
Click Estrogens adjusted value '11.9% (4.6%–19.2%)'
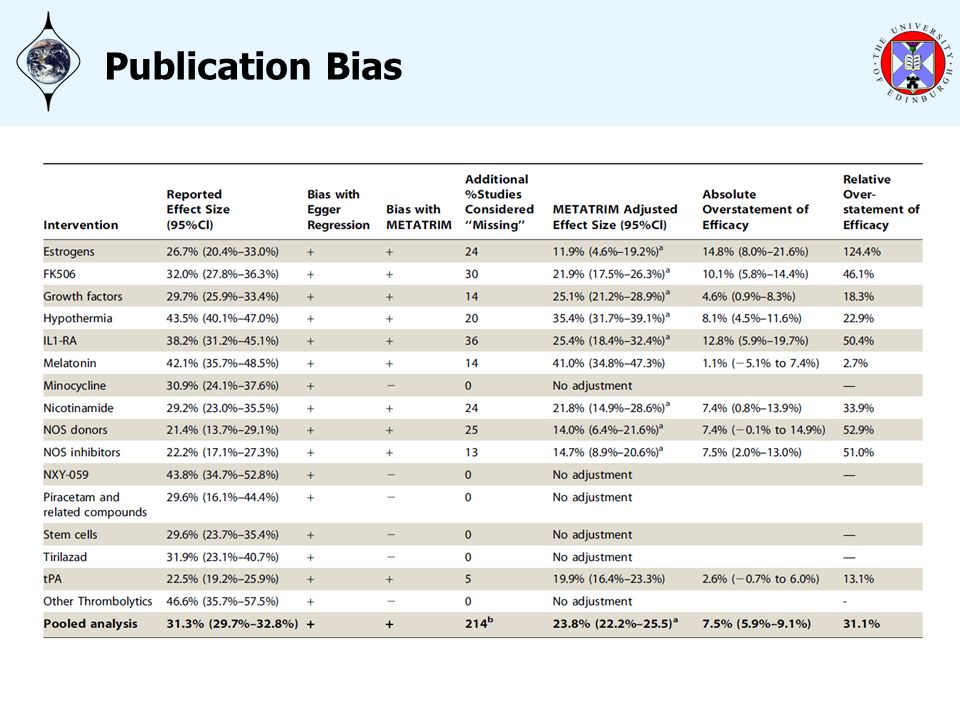click(x=608, y=252)
